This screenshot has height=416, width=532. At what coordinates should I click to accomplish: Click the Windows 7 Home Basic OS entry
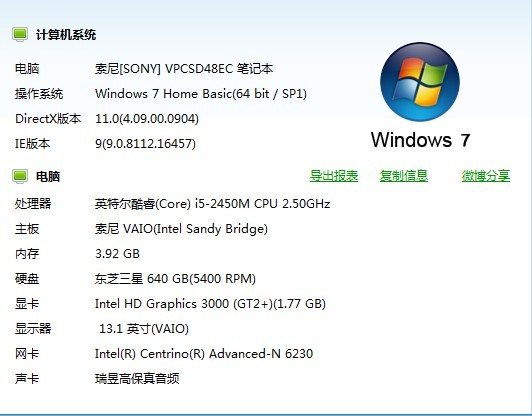point(201,94)
